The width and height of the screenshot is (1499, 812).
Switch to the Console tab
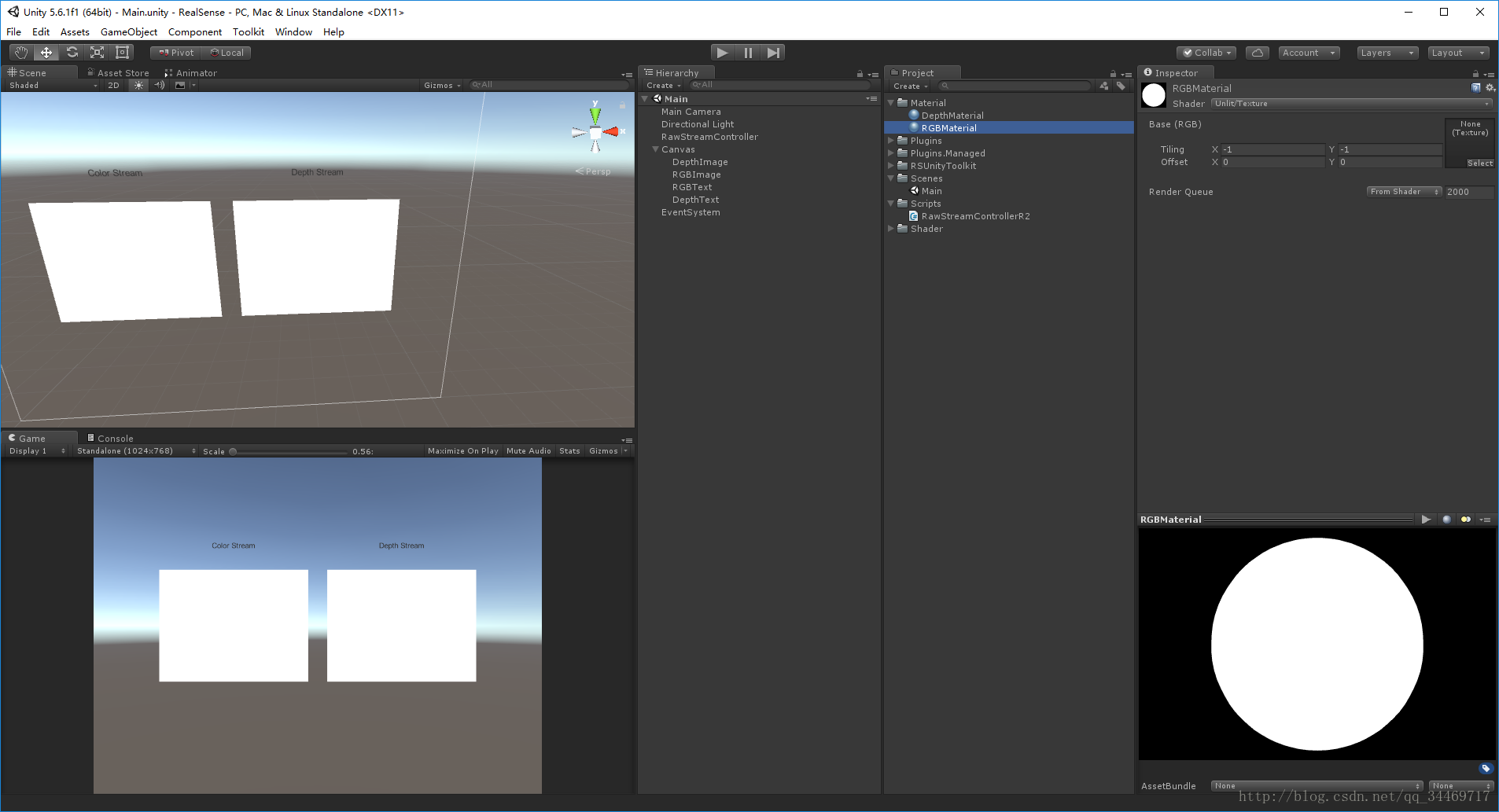click(x=111, y=439)
